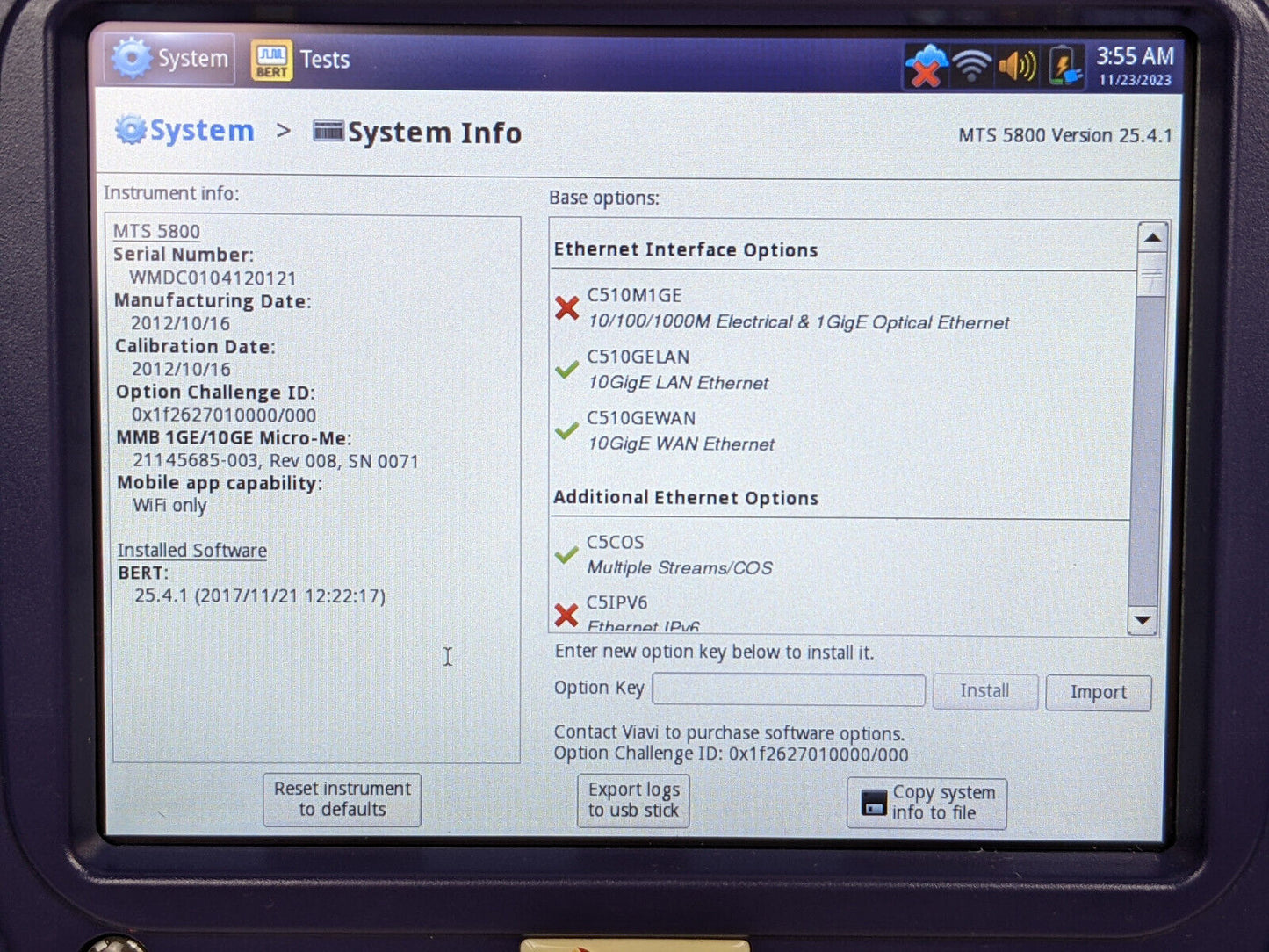
Task: Click the Import button
Action: [1098, 692]
